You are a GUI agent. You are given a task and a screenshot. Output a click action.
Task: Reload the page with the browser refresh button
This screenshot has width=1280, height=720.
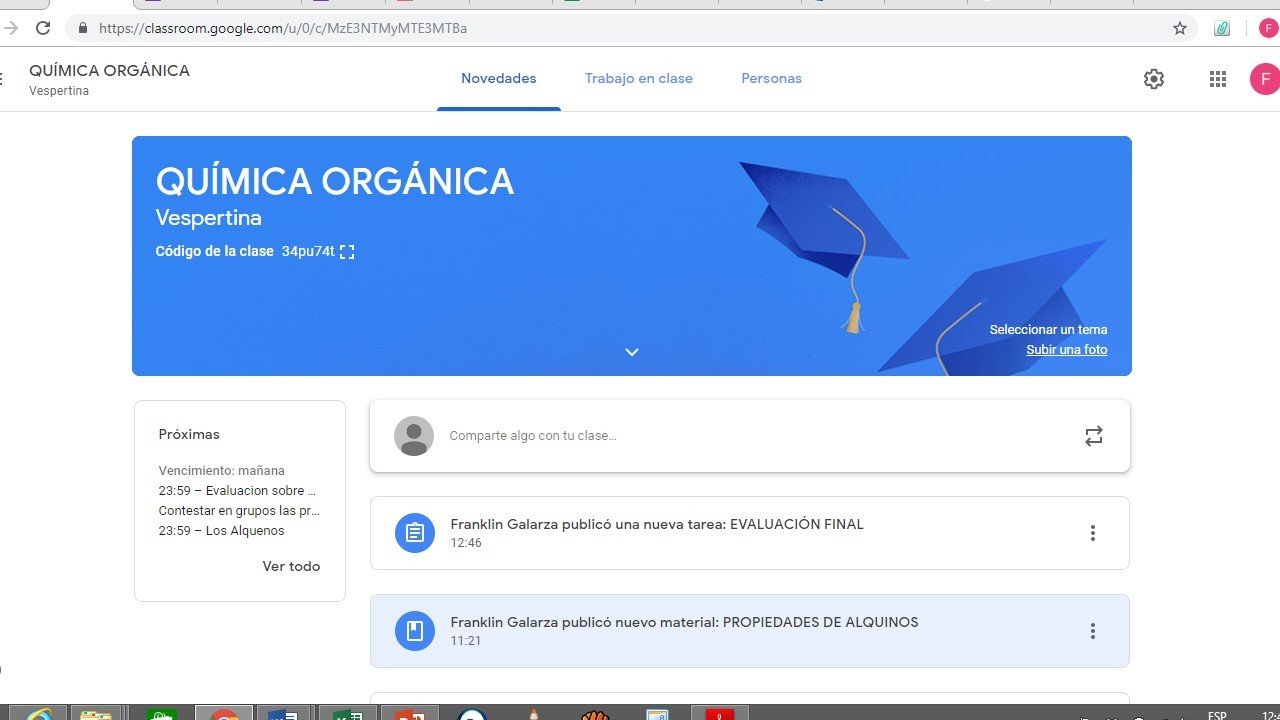tap(43, 28)
